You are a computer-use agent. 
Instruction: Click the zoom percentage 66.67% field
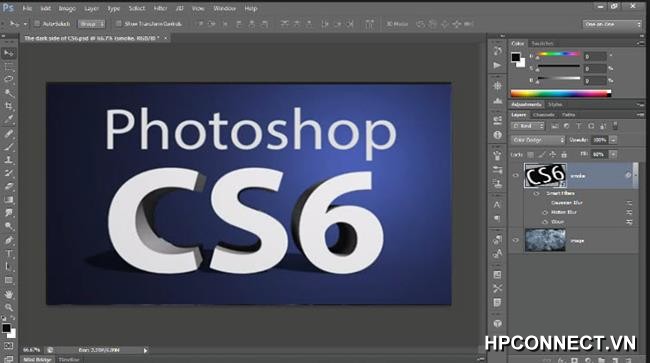point(32,350)
